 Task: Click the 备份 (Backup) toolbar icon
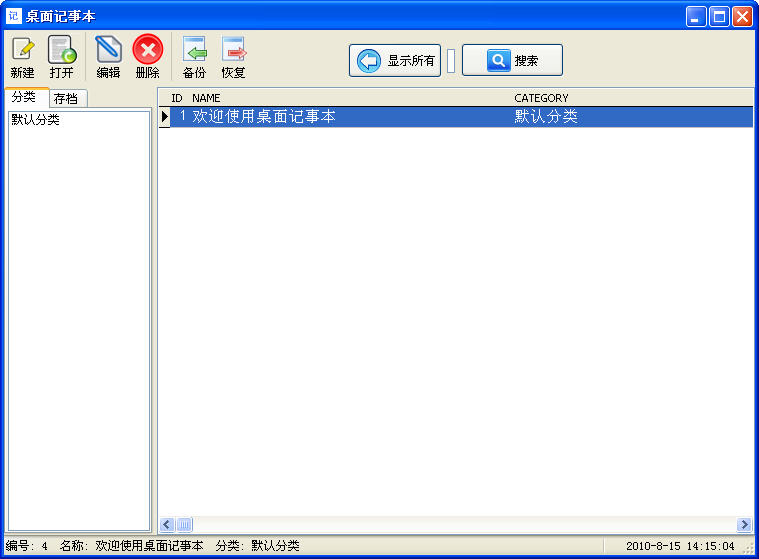[194, 50]
